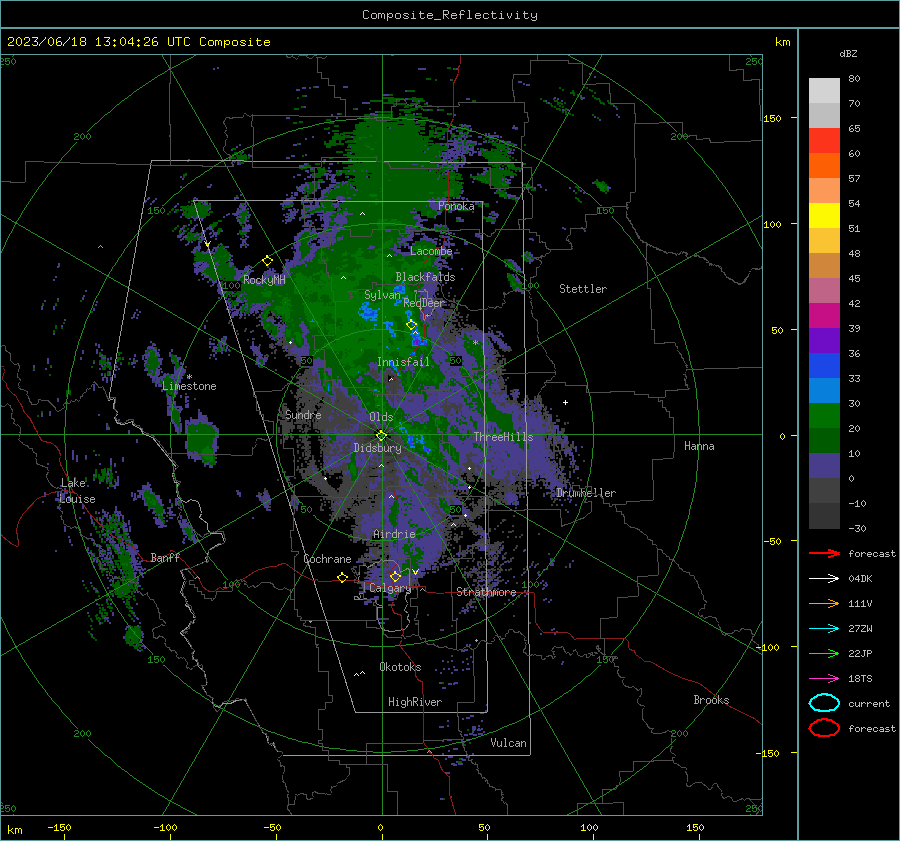Viewport: 900px width, 841px height.
Task: Click the Ponoka city label
Action: click(456, 206)
